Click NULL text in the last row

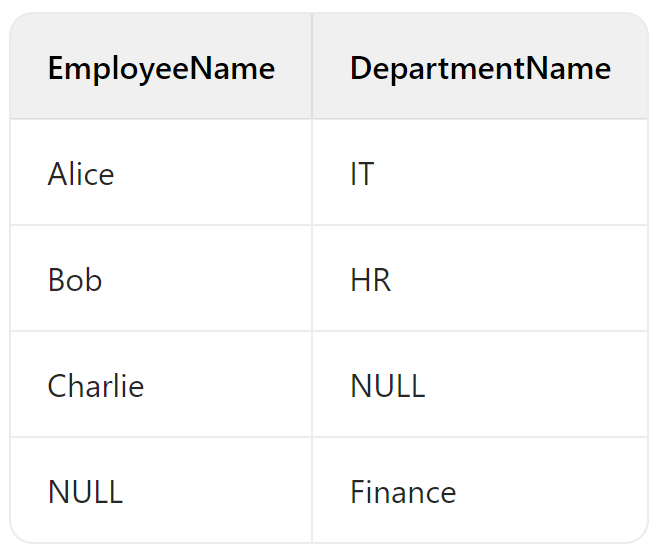[x=85, y=492]
